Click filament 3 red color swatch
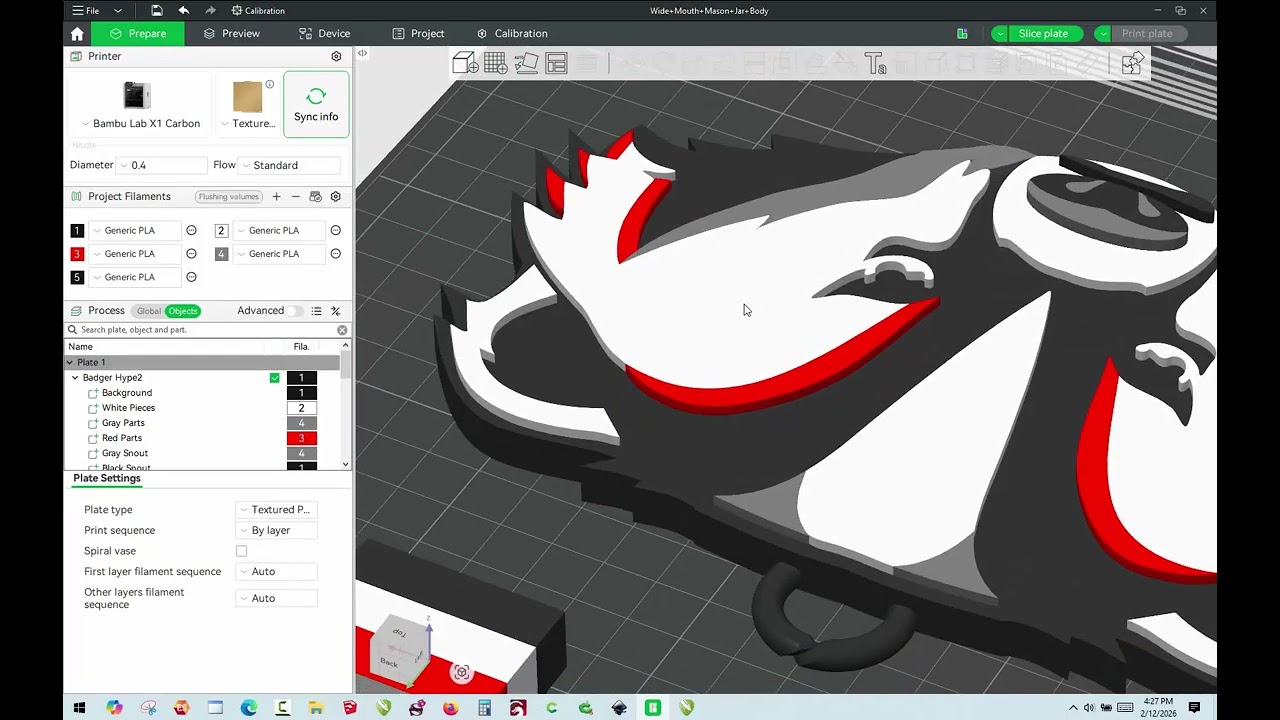 [77, 254]
